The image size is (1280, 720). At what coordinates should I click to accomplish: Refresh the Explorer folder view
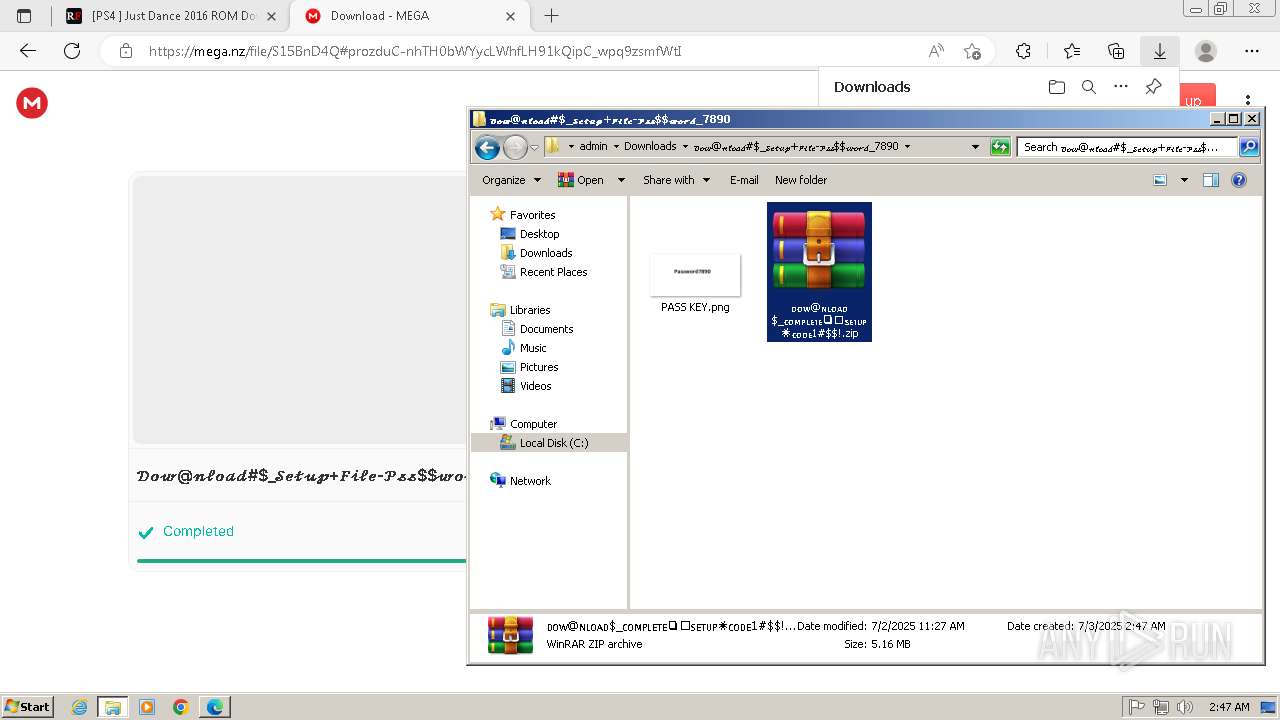click(x=1000, y=147)
